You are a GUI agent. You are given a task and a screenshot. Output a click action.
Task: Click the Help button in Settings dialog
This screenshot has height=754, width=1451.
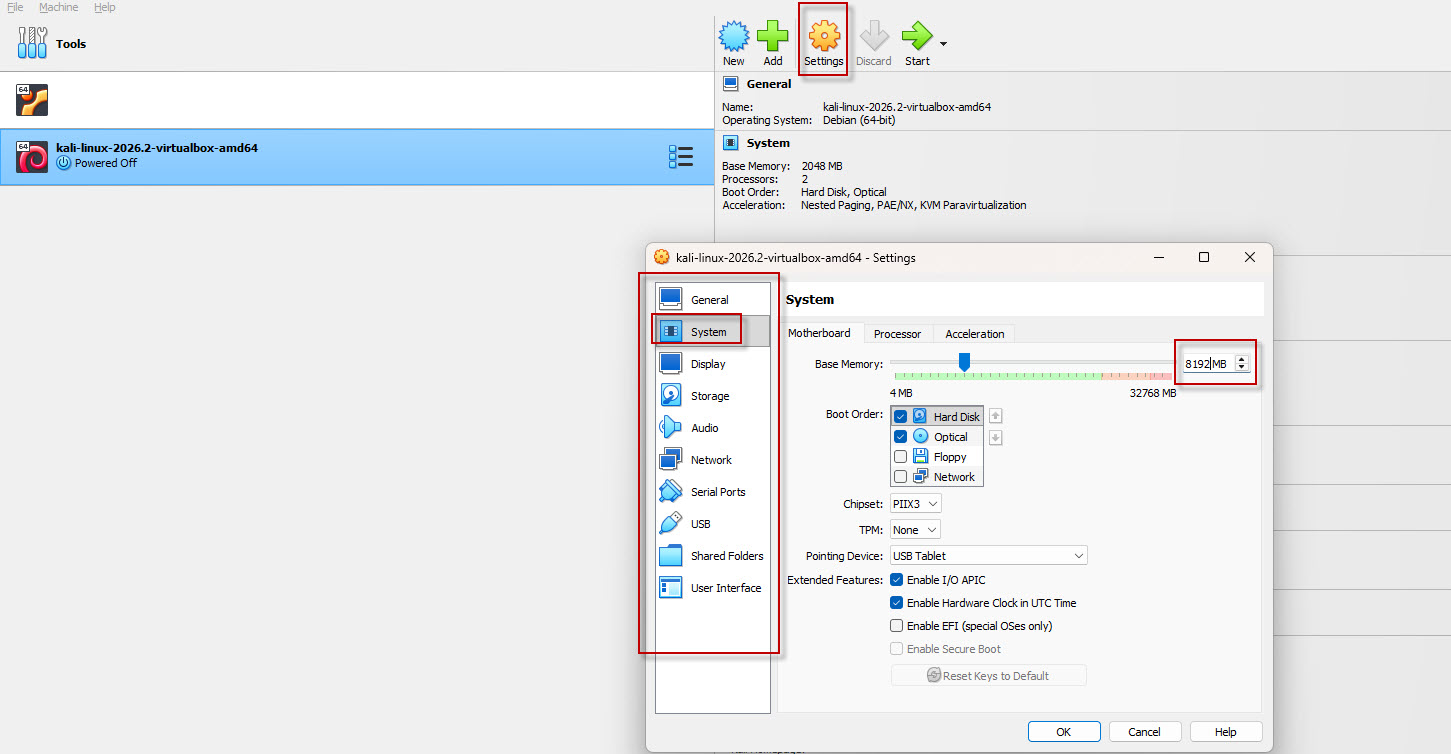coord(1226,732)
